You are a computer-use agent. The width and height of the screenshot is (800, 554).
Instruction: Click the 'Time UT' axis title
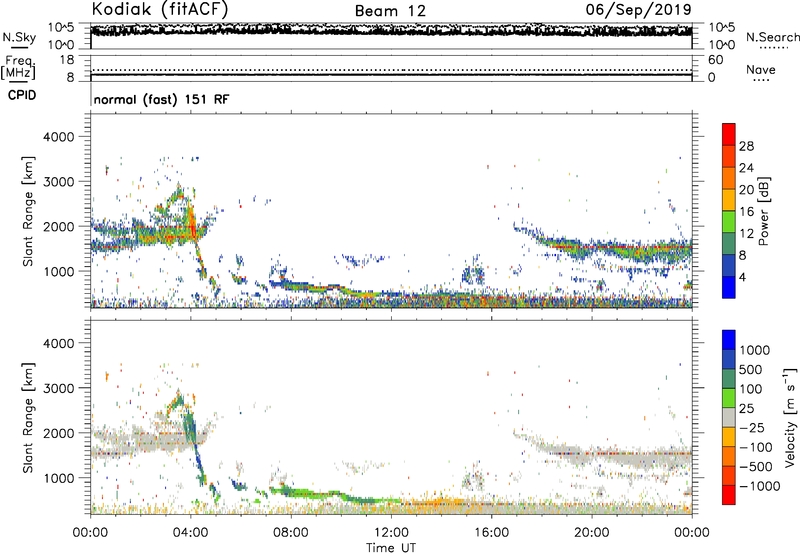tap(391, 547)
